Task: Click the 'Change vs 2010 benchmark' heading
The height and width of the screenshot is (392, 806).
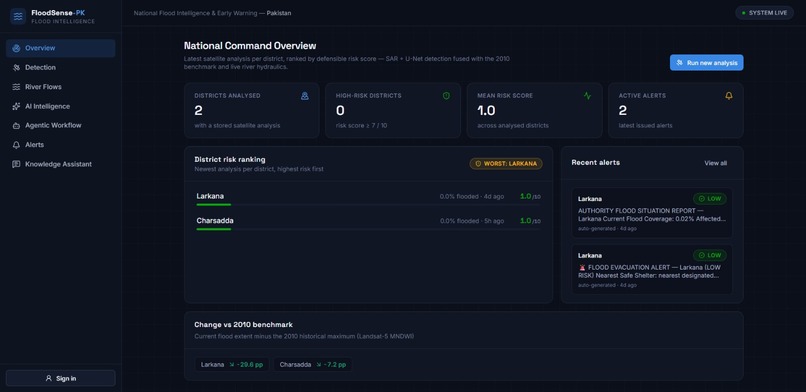Action: tap(244, 325)
